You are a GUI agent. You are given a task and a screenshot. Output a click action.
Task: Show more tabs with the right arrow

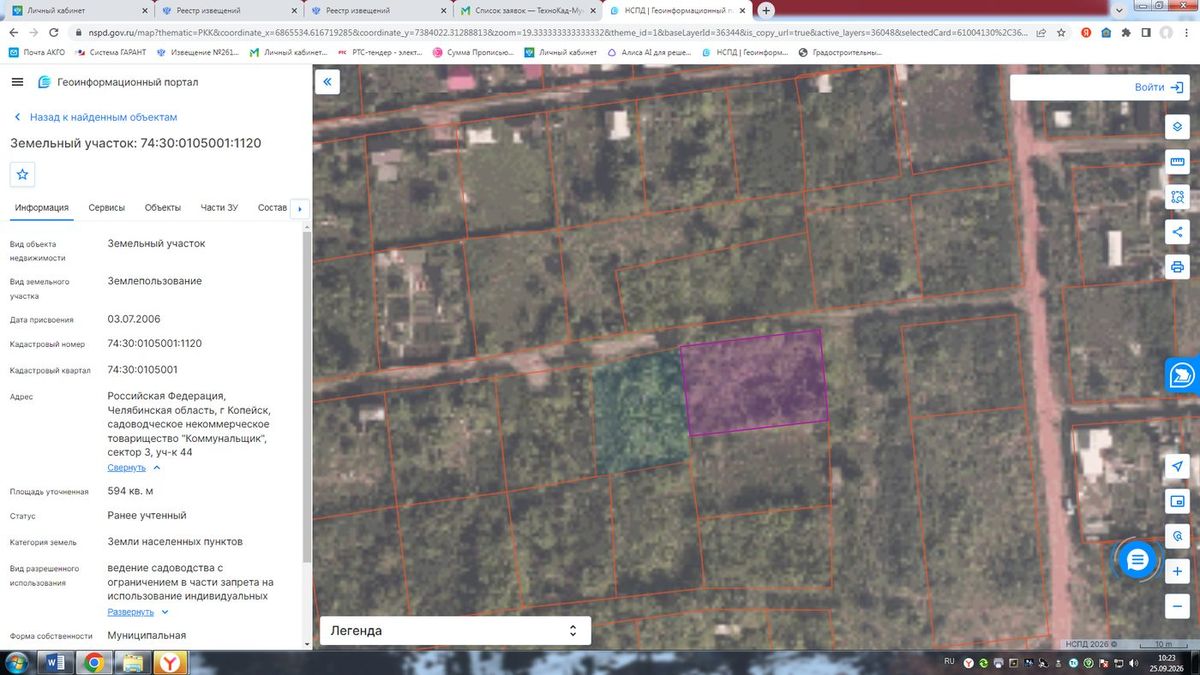pyautogui.click(x=299, y=208)
